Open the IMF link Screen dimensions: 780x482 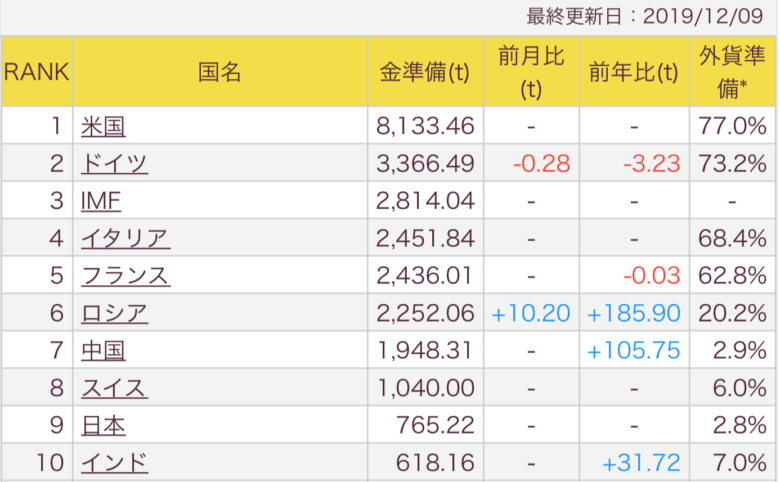click(x=101, y=201)
